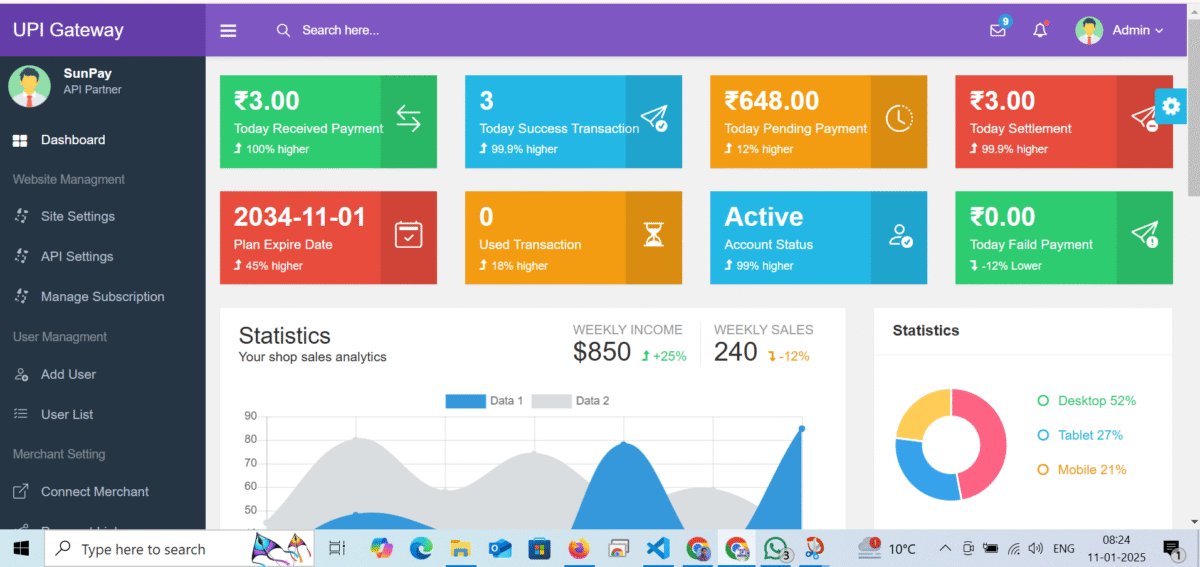The width and height of the screenshot is (1200, 567).
Task: Open the blue settings gear panel
Action: pyautogui.click(x=1170, y=105)
